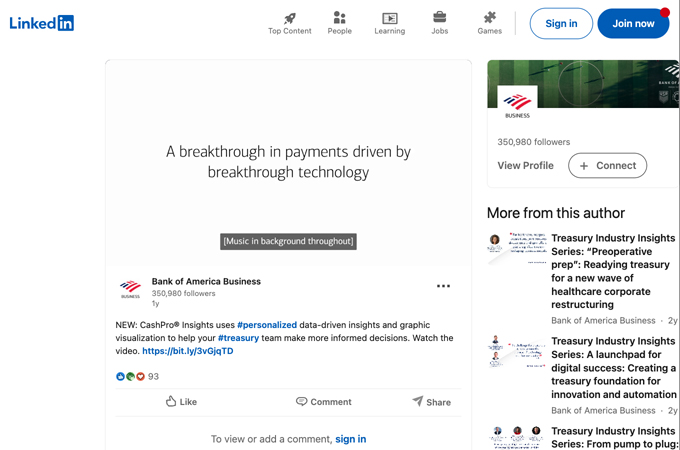Open the Games puzzle-piece icon
The image size is (680, 450).
click(490, 17)
